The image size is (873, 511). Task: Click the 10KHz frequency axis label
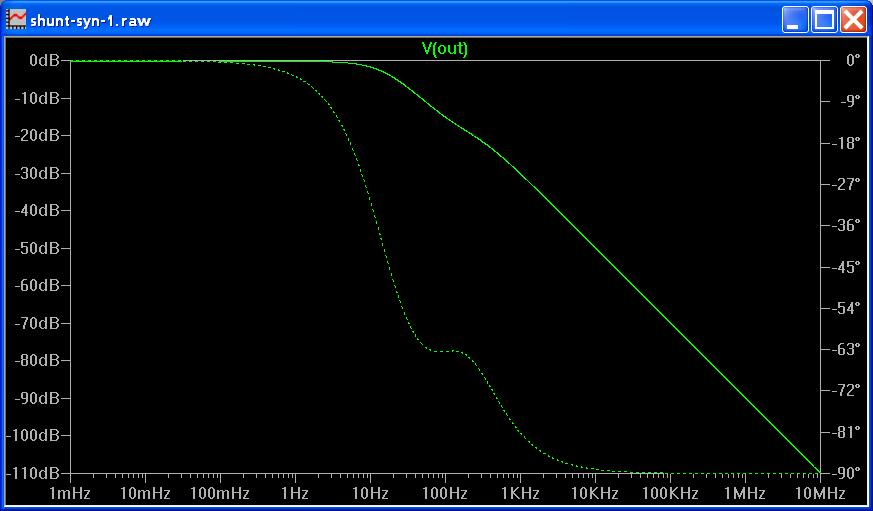pos(595,493)
